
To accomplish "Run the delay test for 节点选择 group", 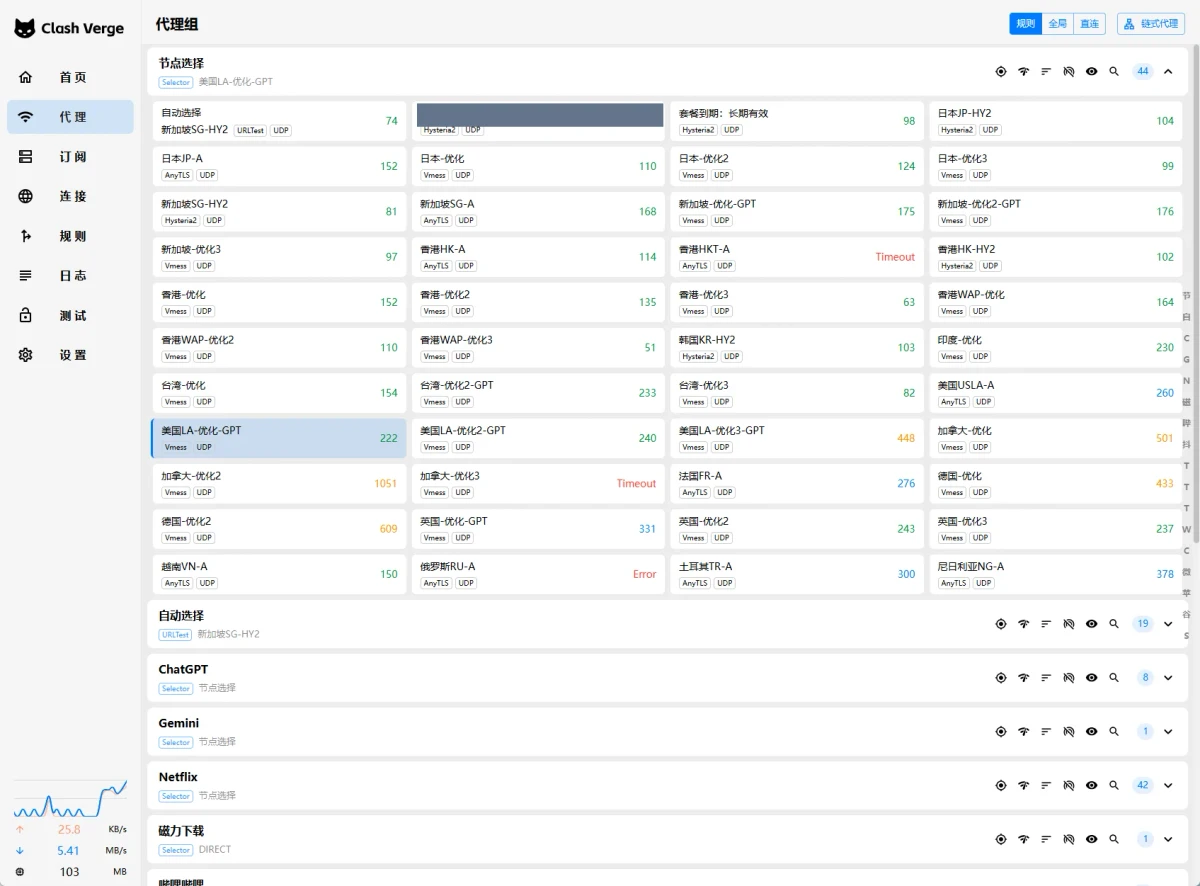I will pos(1023,71).
